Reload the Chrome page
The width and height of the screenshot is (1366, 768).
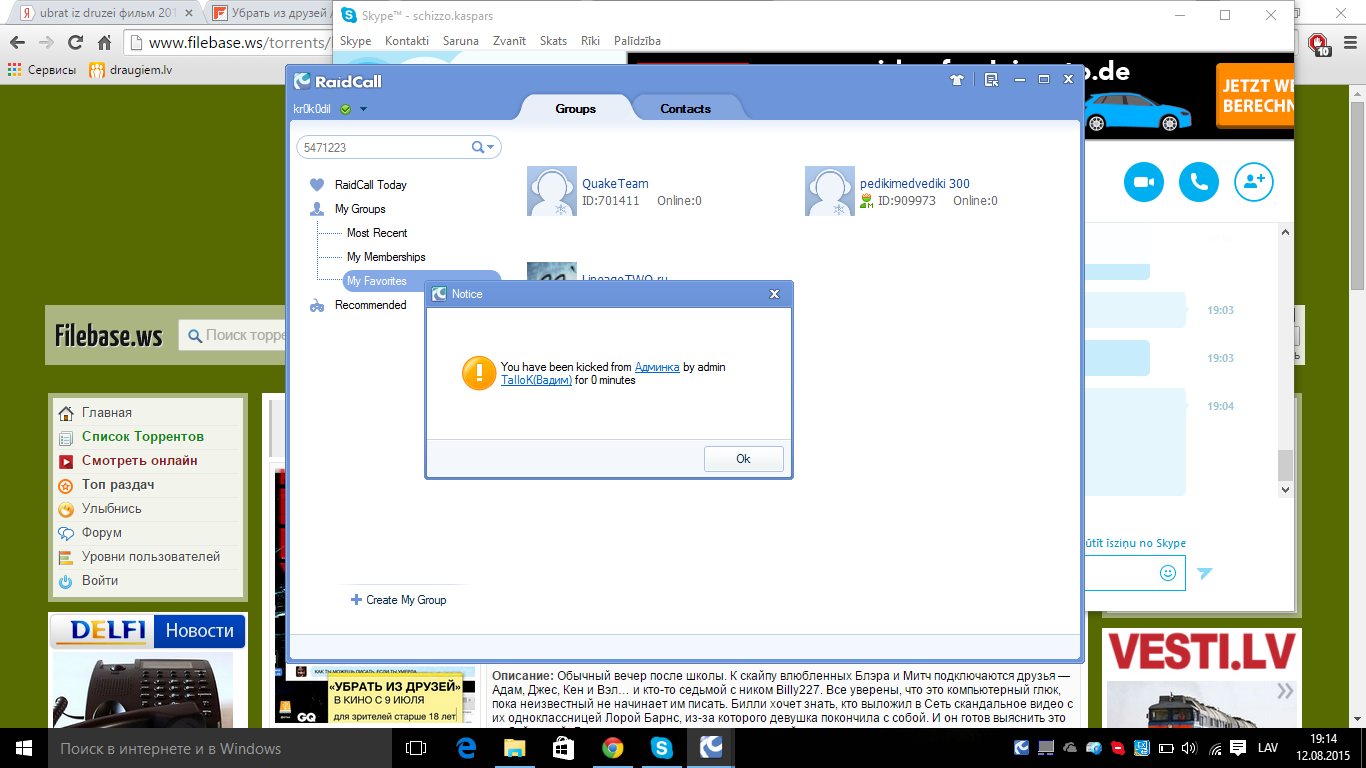tap(75, 42)
